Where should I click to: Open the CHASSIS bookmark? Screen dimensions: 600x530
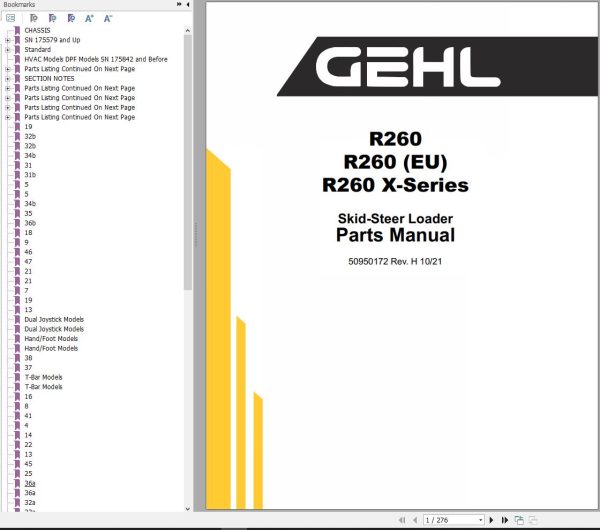(x=37, y=30)
